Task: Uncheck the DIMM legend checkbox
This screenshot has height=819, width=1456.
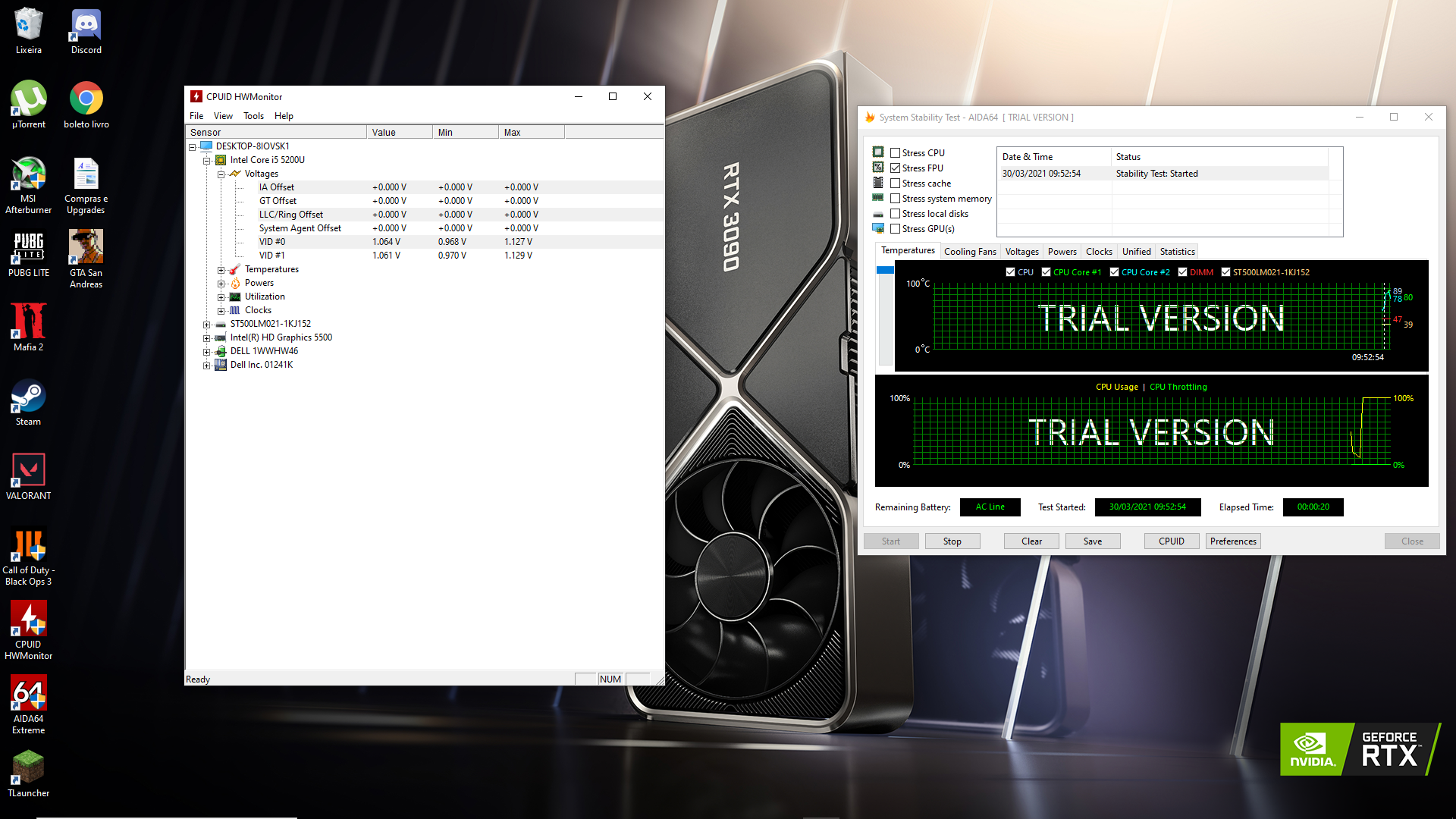Action: click(x=1182, y=271)
